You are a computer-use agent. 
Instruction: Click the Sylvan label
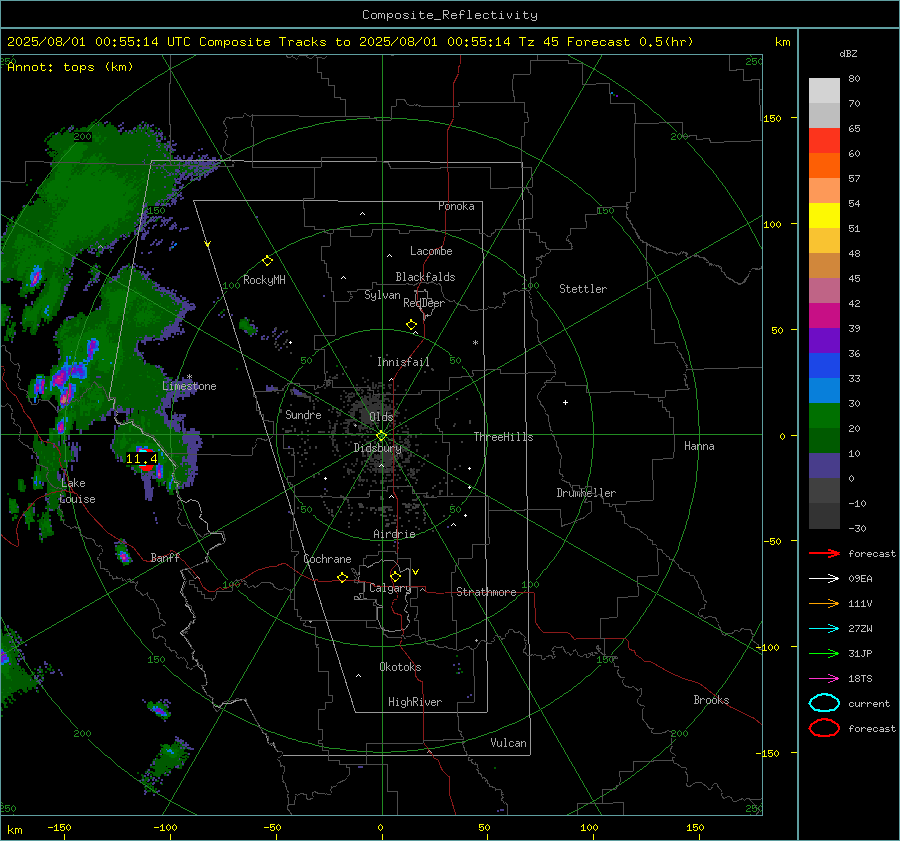pos(382,295)
